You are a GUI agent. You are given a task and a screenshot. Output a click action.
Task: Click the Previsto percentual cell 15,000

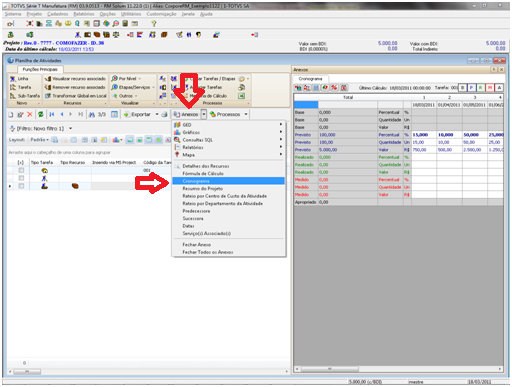(x=424, y=135)
